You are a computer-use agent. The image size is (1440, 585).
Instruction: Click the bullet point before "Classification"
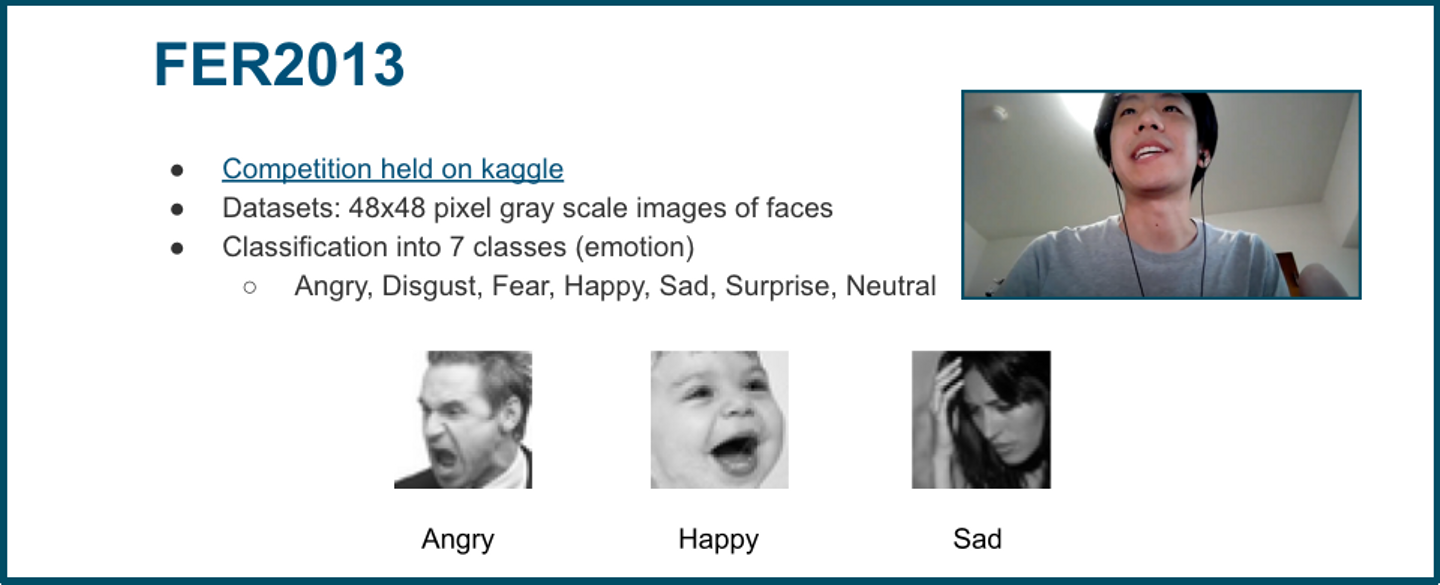pyautogui.click(x=177, y=248)
